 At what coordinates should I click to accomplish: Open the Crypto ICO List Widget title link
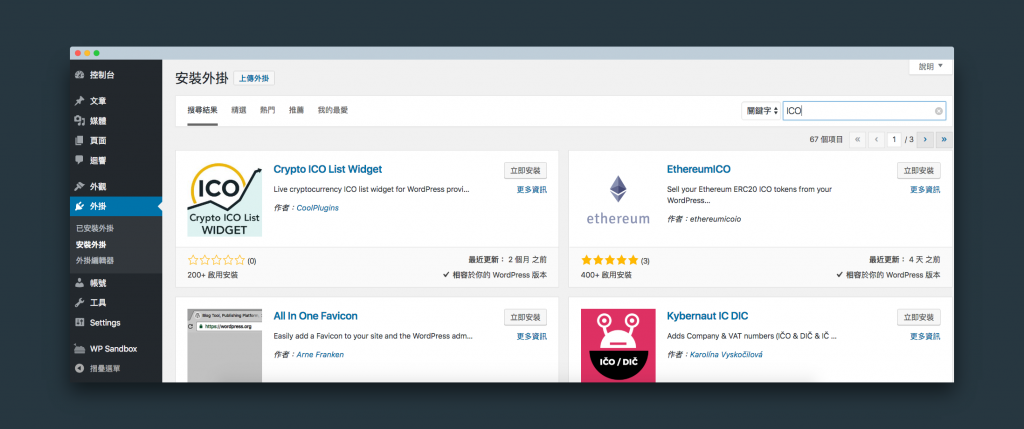pos(328,169)
